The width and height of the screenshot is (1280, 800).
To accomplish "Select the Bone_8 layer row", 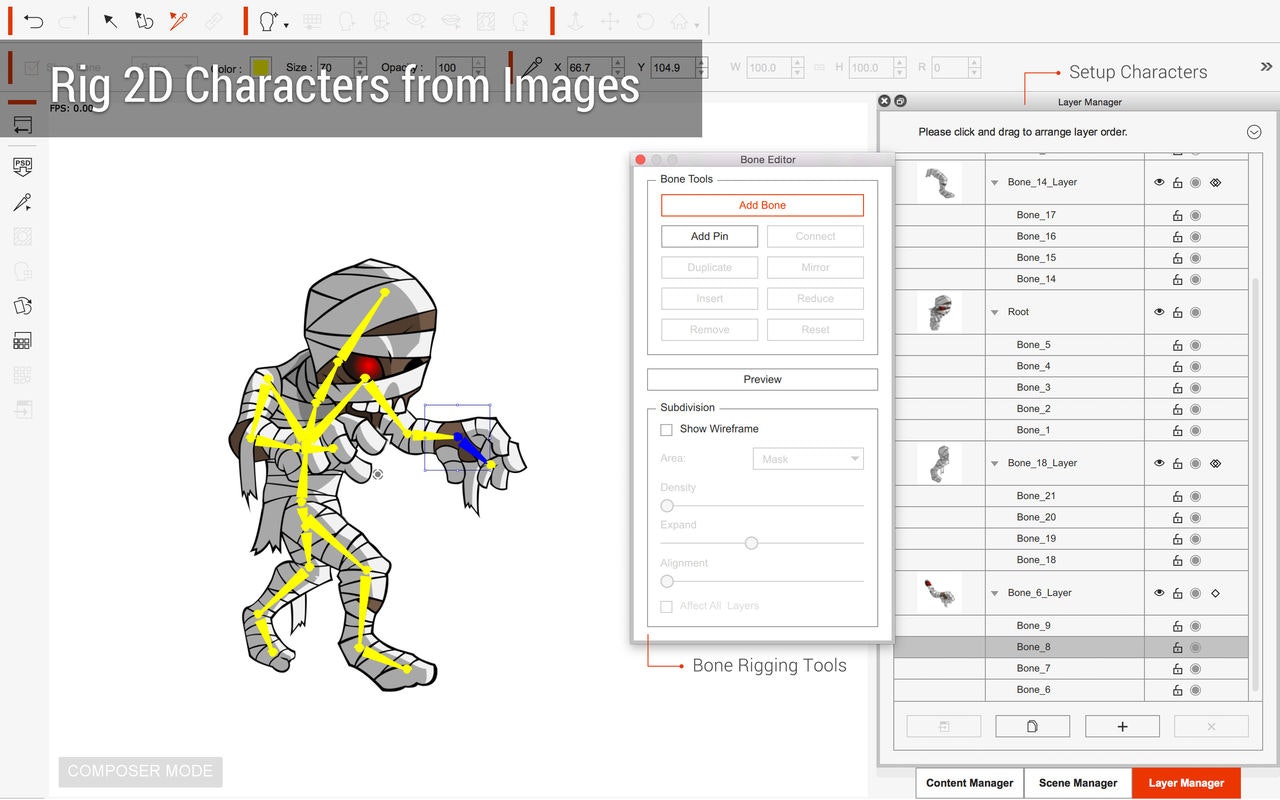I will point(1032,646).
